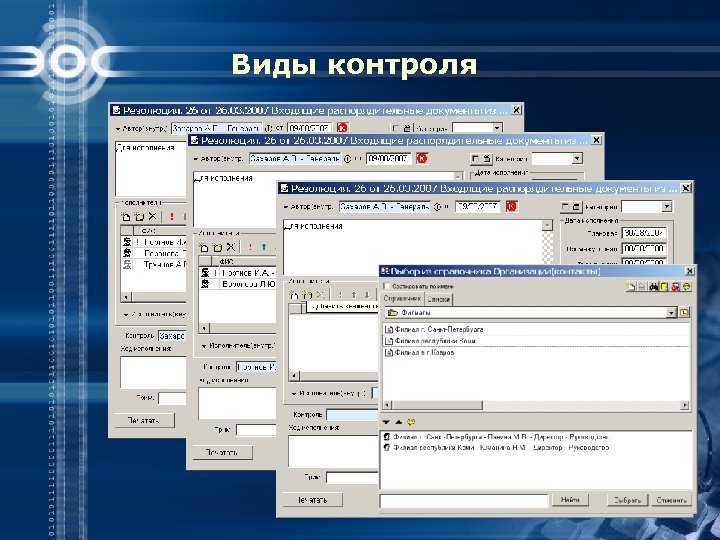The image size is (720, 540).
Task: Click the Найти button in the directory dialog
Action: click(x=570, y=500)
